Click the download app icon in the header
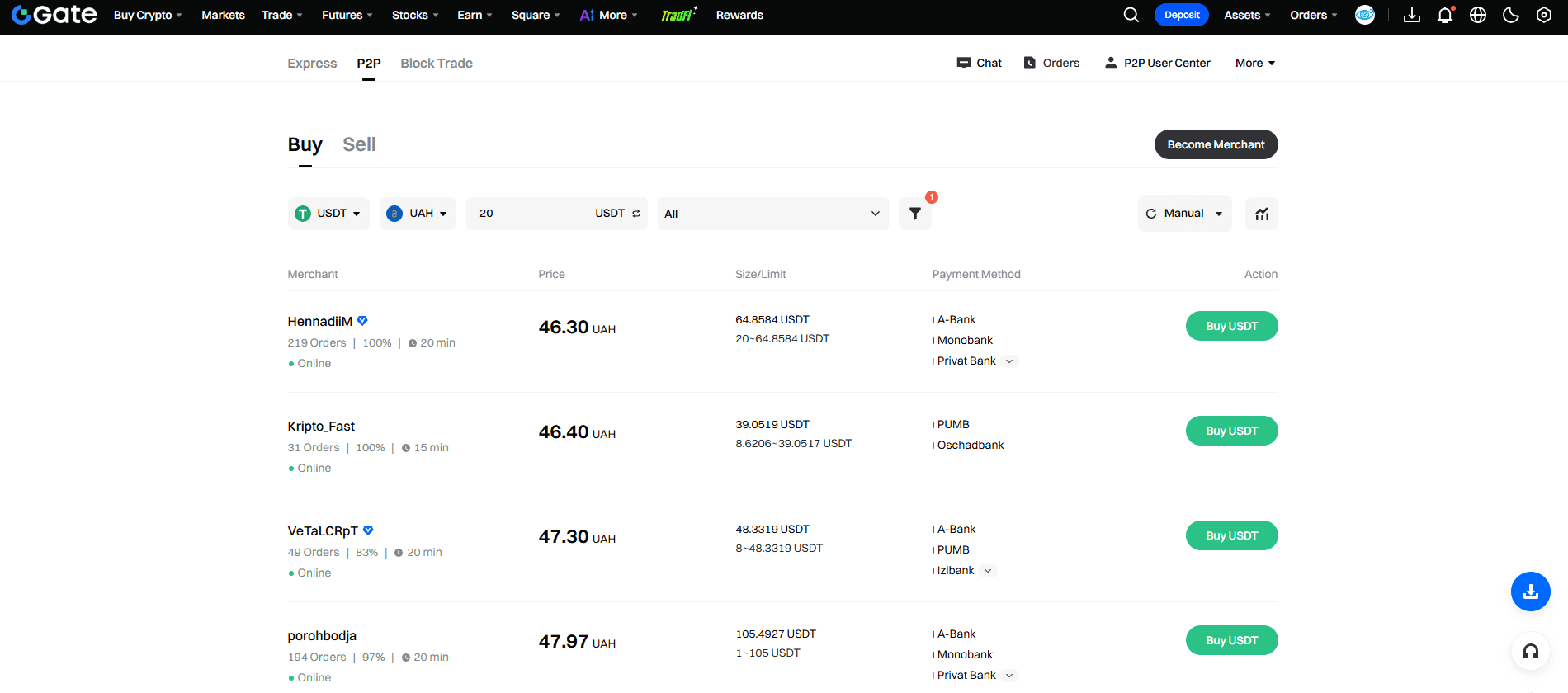The width and height of the screenshot is (1568, 693). pos(1412,15)
